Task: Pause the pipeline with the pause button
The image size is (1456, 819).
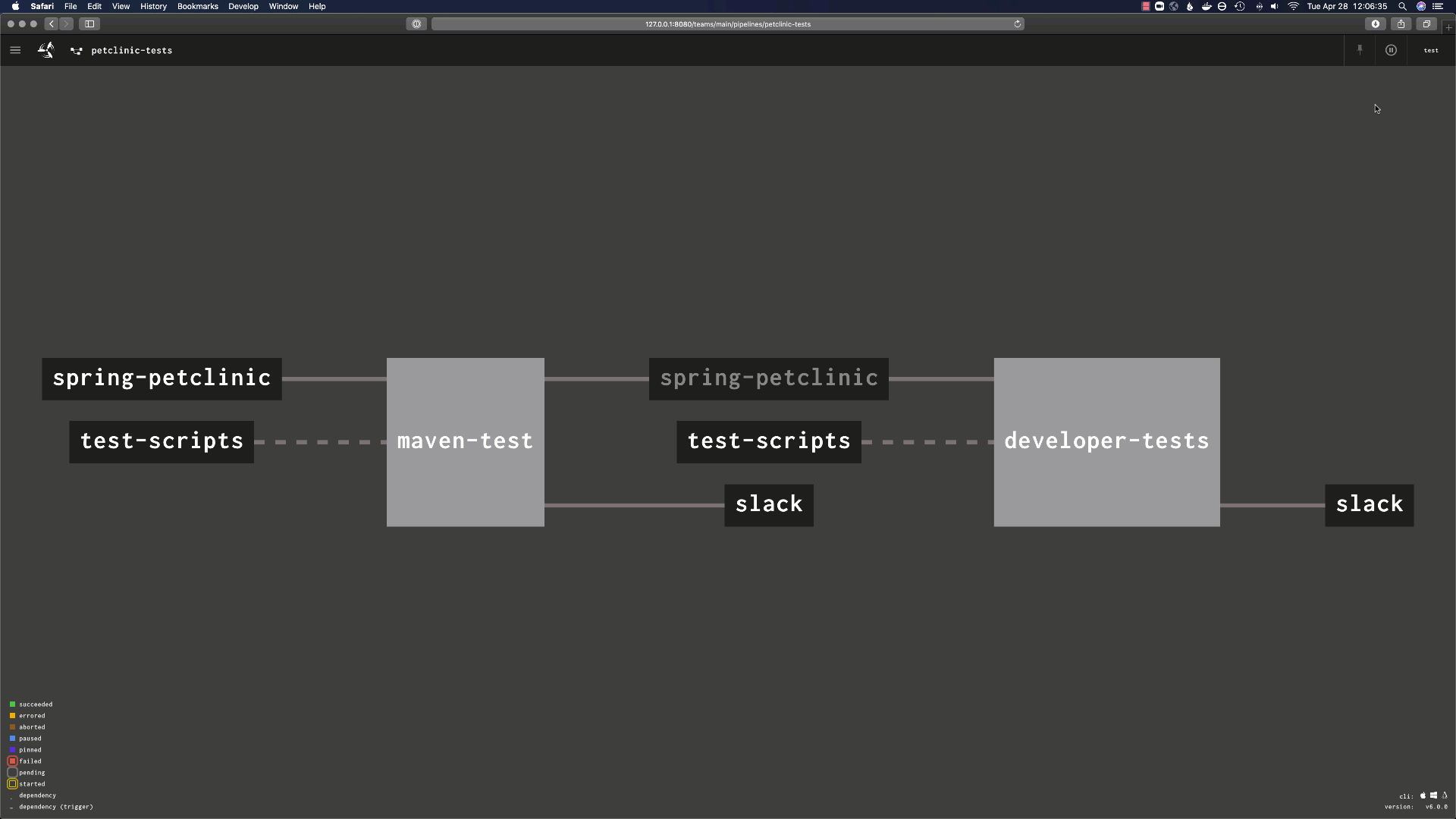Action: (x=1391, y=50)
